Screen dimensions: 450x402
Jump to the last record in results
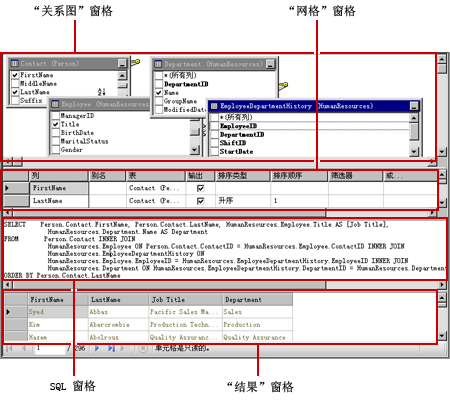(x=111, y=348)
